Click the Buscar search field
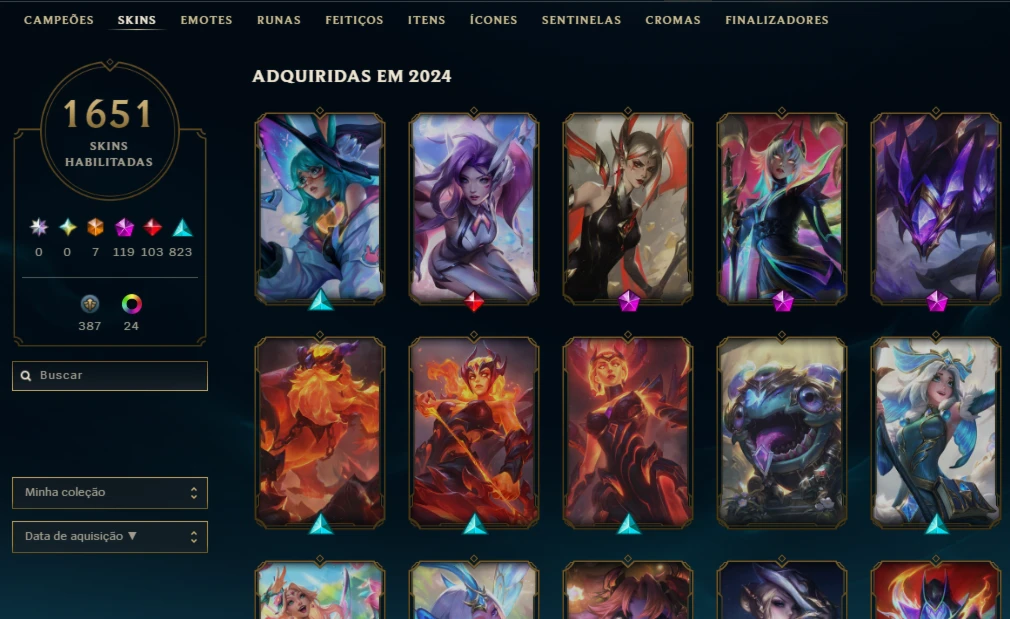The image size is (1010, 619). 110,376
